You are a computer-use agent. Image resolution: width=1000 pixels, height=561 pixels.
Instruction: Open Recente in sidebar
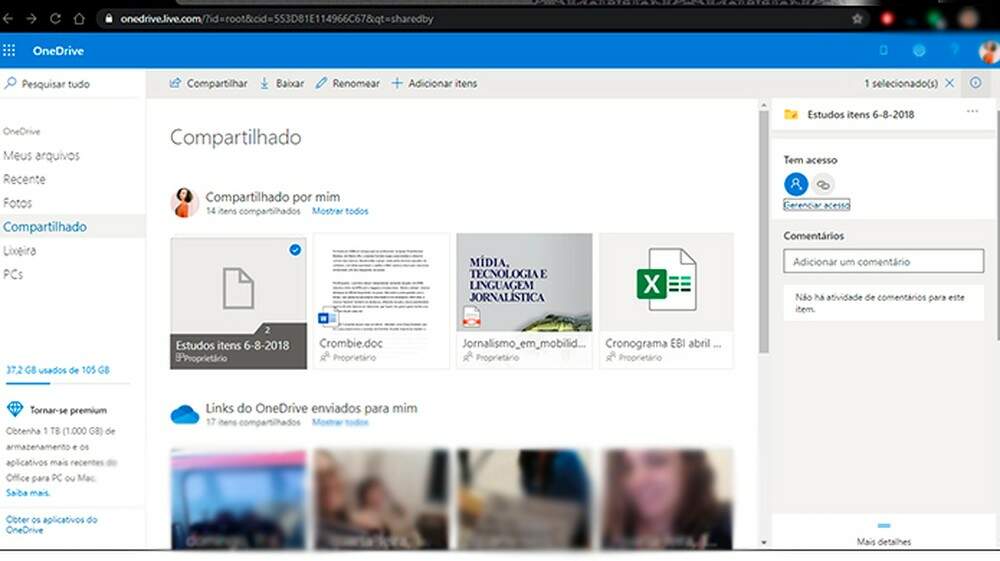click(24, 179)
